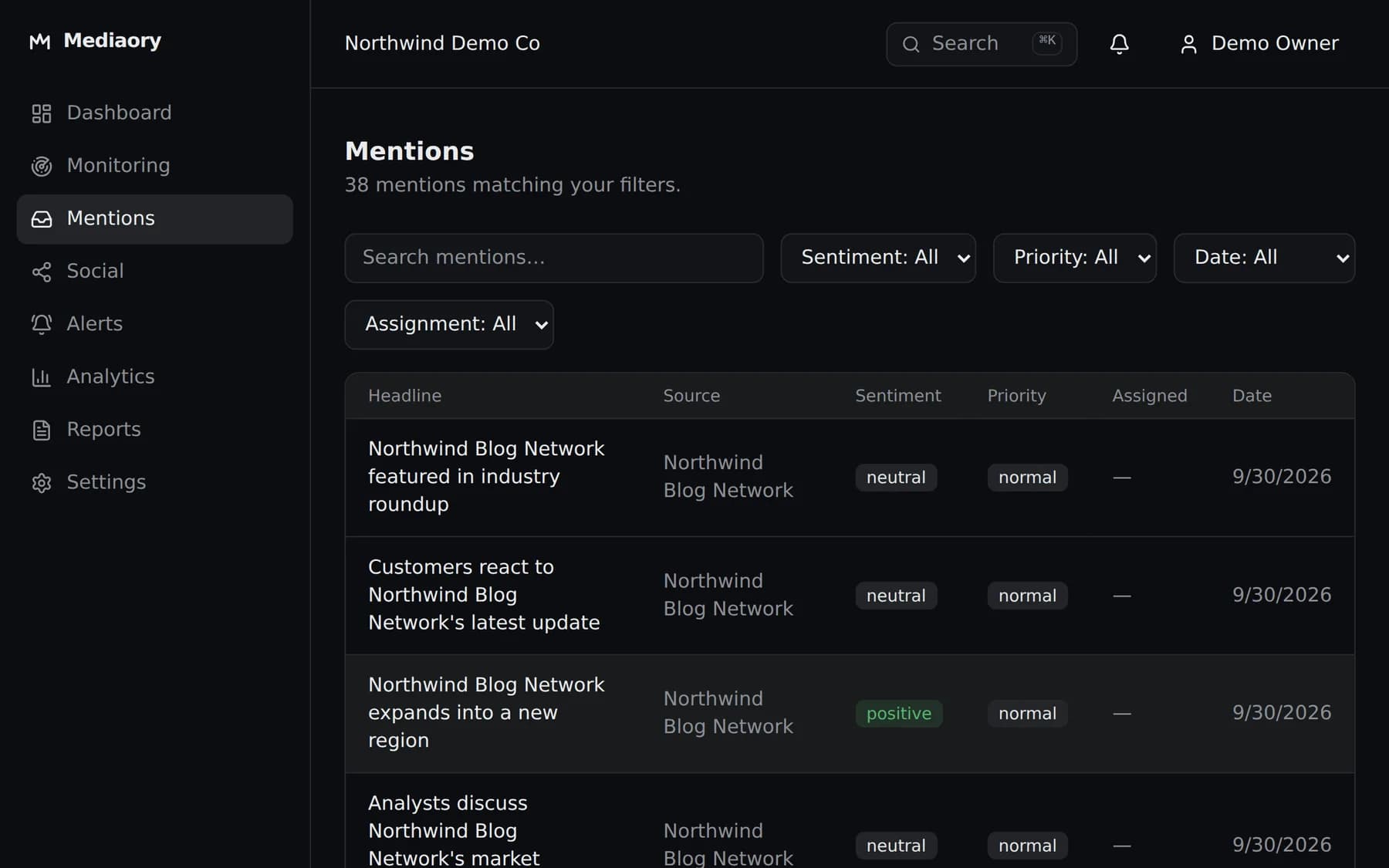Open Analytics from the sidebar
Viewport: 1389px width, 868px height.
tap(154, 377)
